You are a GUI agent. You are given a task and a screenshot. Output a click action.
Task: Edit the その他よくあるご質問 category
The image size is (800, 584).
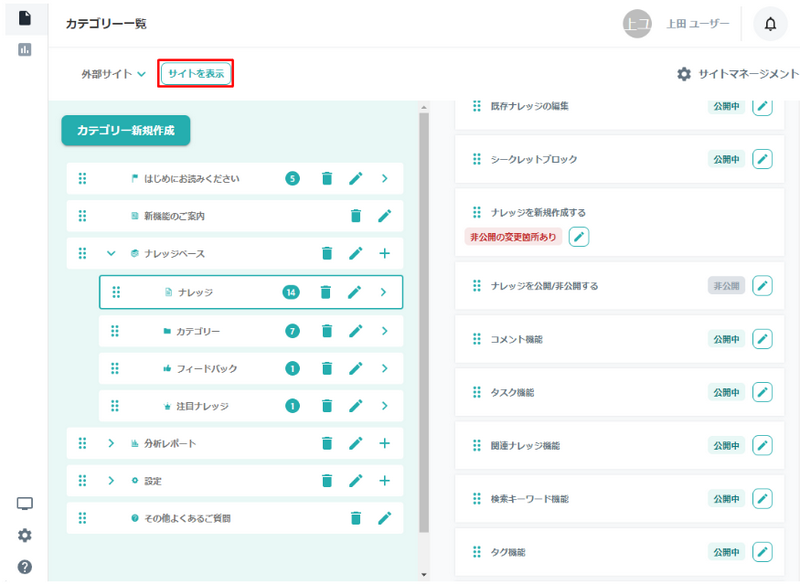tap(385, 518)
